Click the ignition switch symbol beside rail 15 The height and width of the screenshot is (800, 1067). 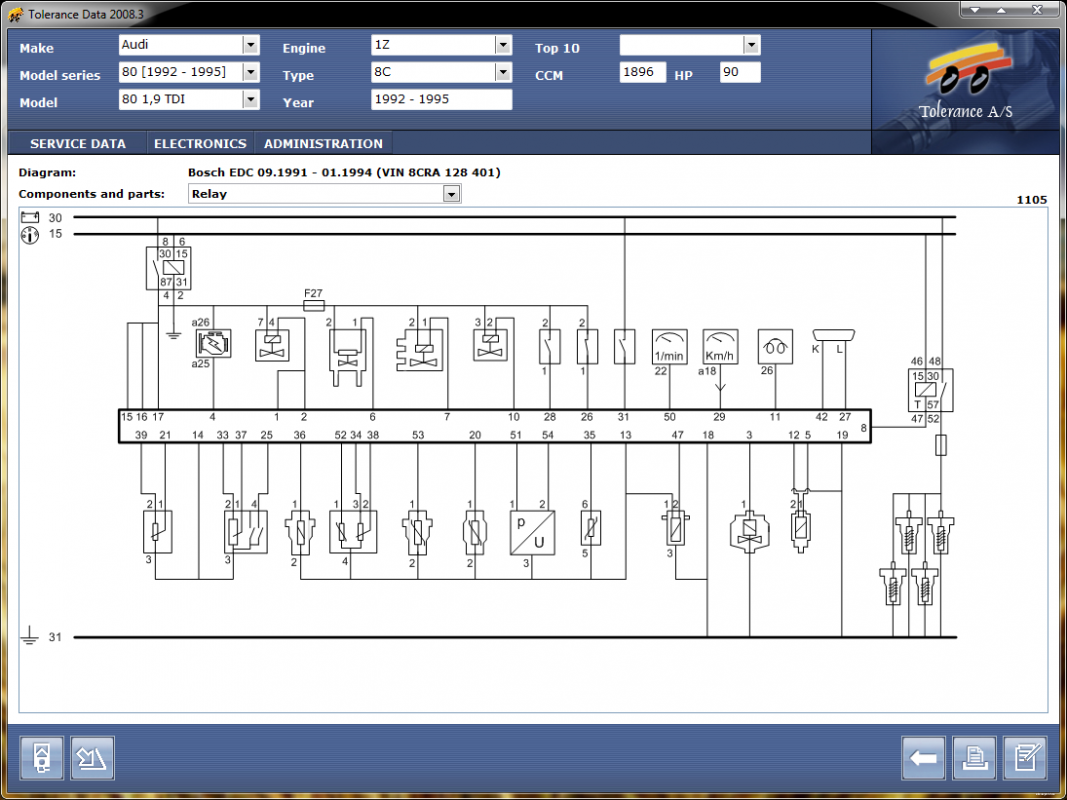pyautogui.click(x=30, y=235)
